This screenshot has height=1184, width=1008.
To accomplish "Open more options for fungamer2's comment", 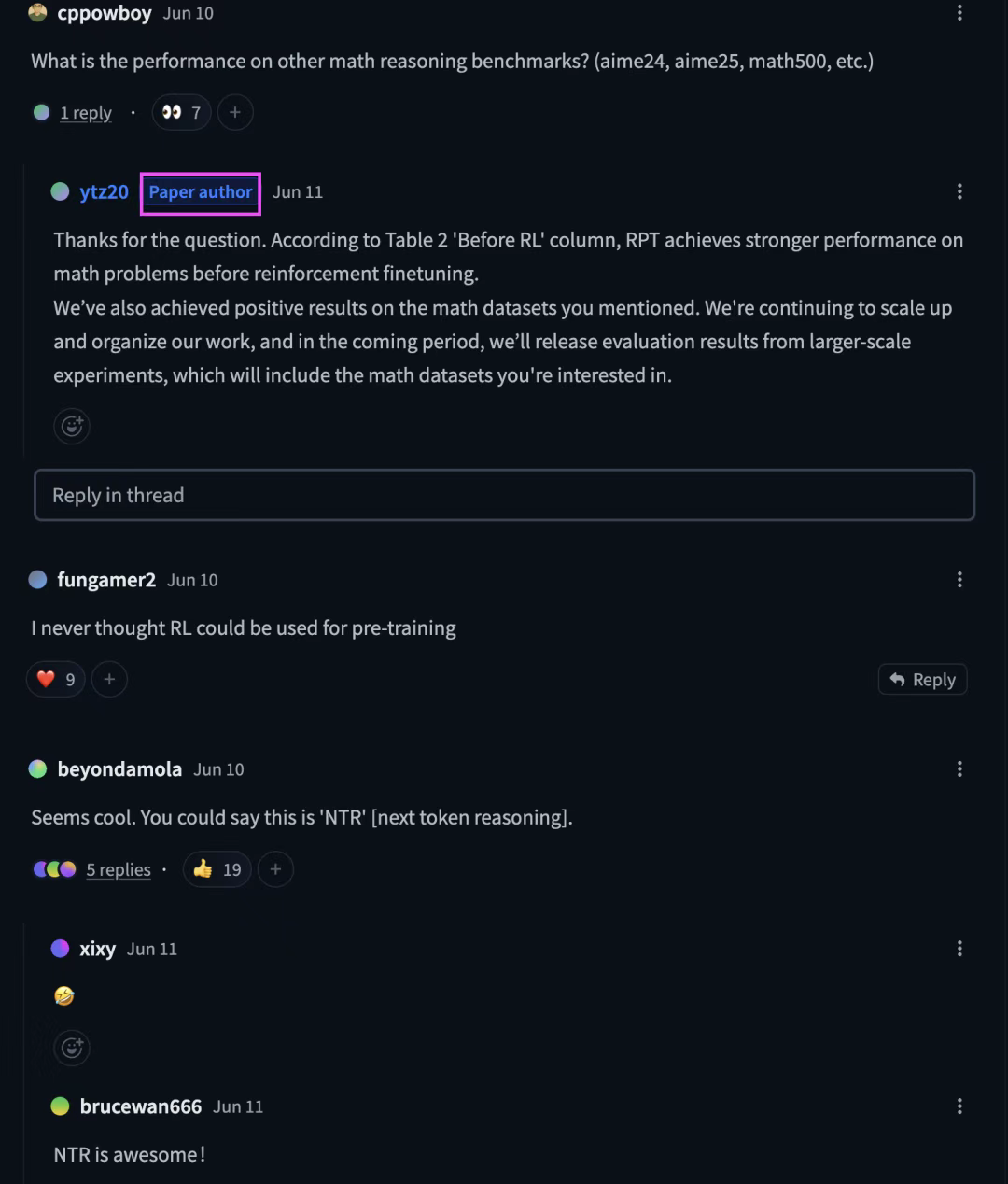I will point(959,580).
